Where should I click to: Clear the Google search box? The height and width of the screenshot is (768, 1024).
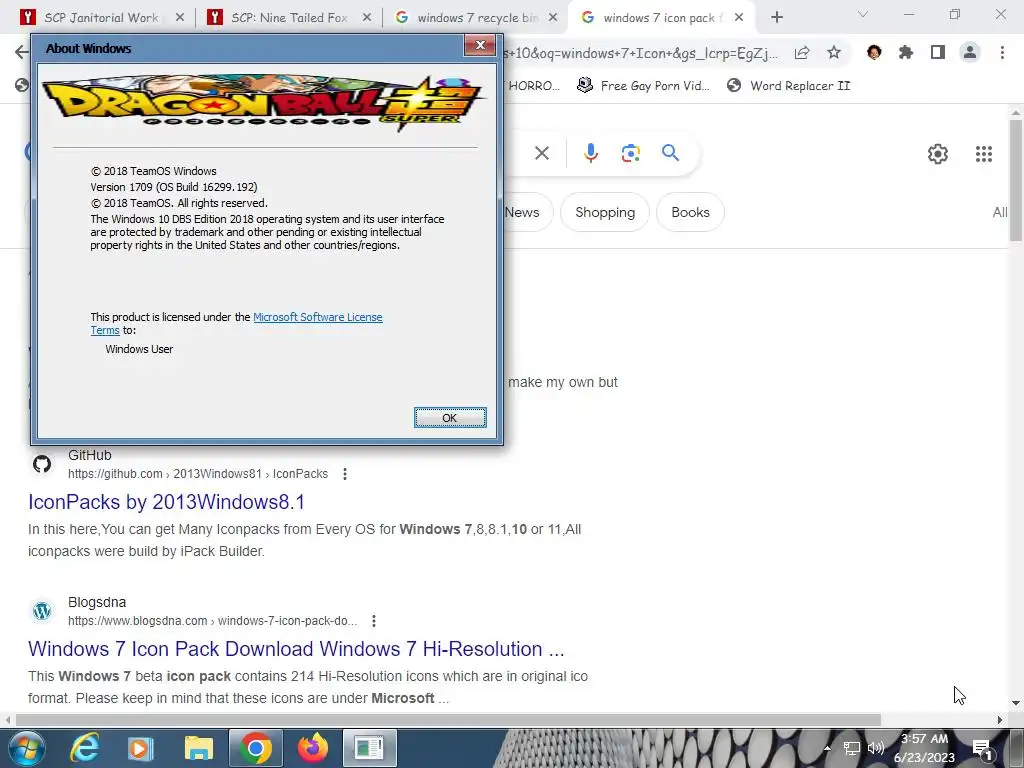pos(541,153)
